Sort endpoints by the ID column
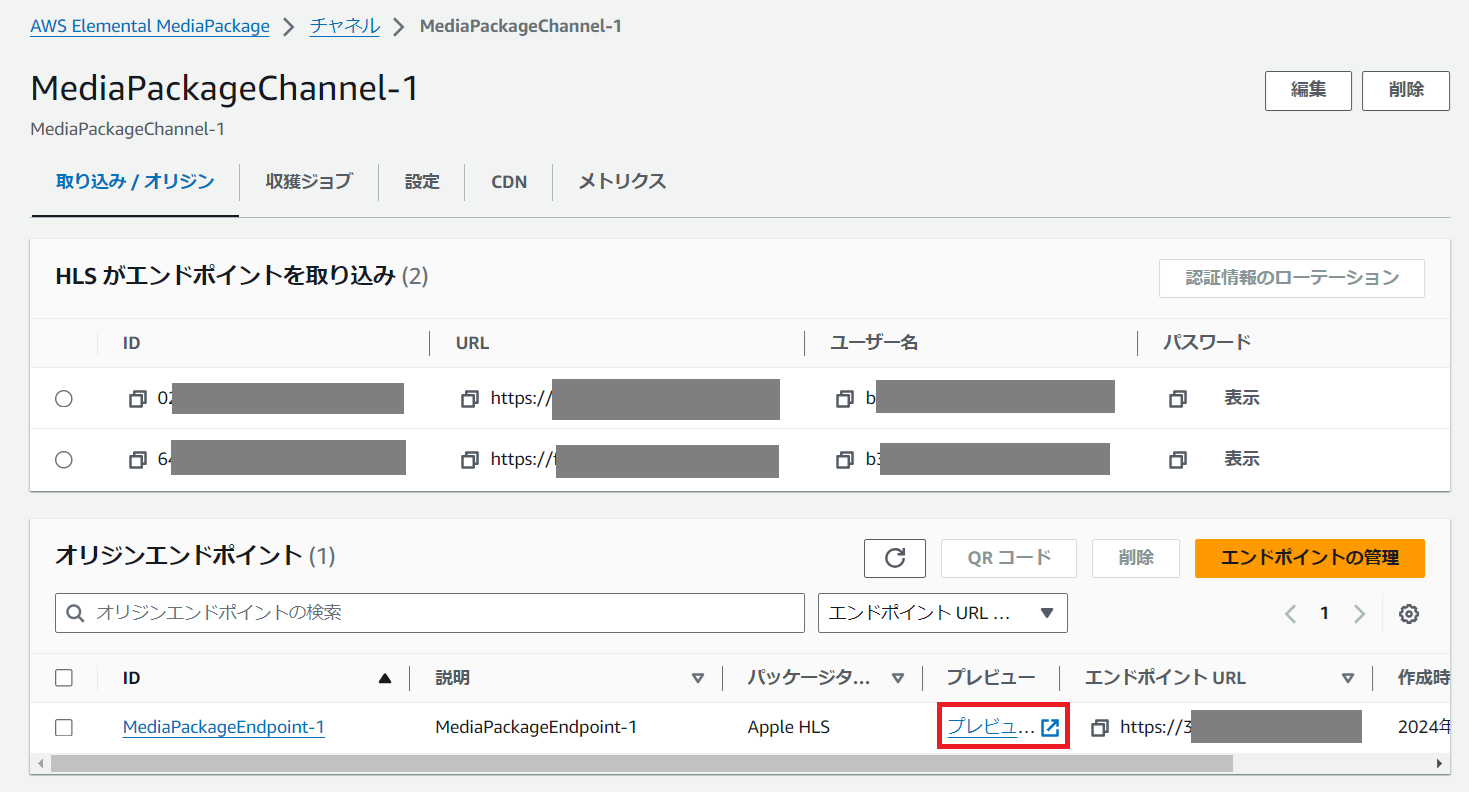 coord(385,678)
